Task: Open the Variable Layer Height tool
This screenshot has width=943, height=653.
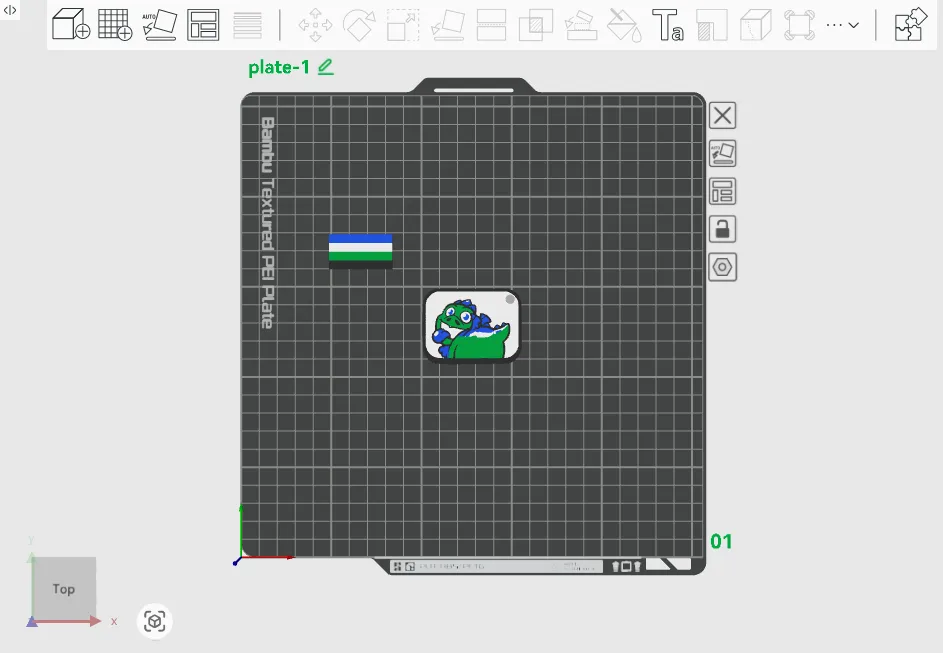Action: click(247, 25)
